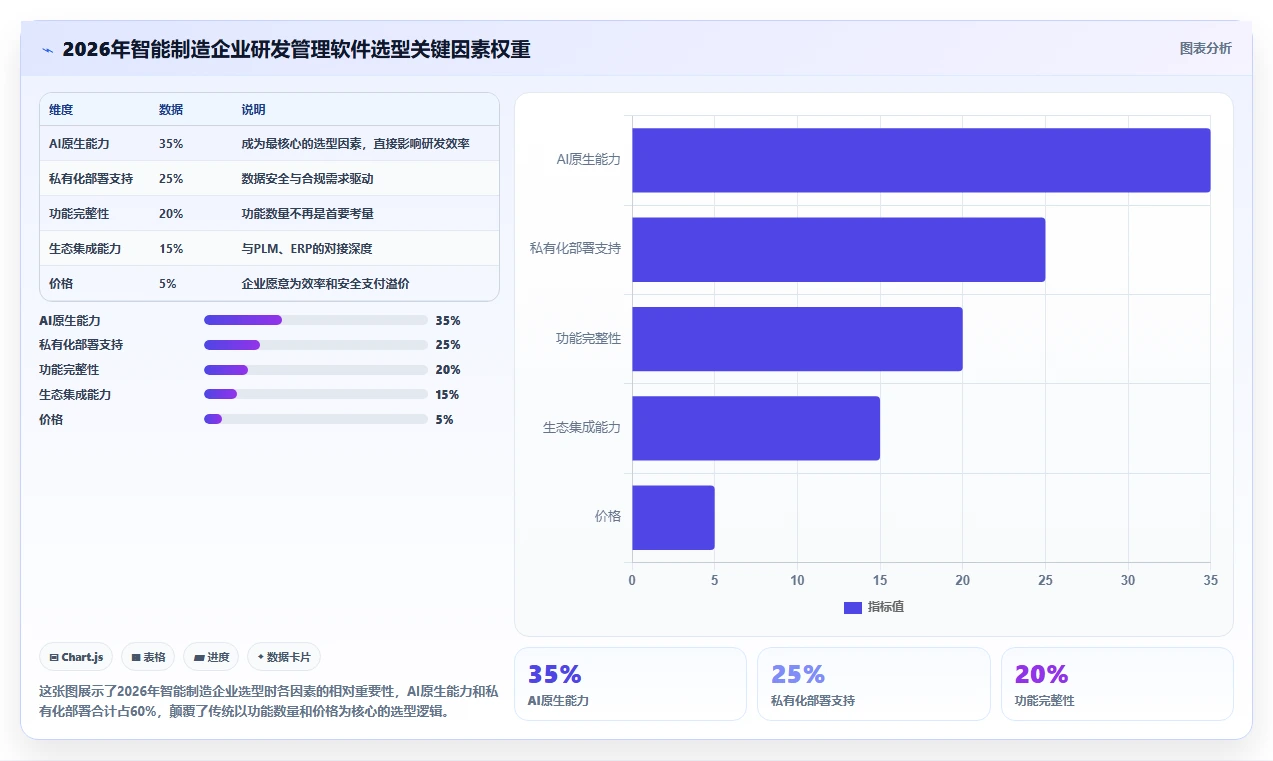Click the 5% table data cell
Screen dimensions: 1273x761
point(168,284)
